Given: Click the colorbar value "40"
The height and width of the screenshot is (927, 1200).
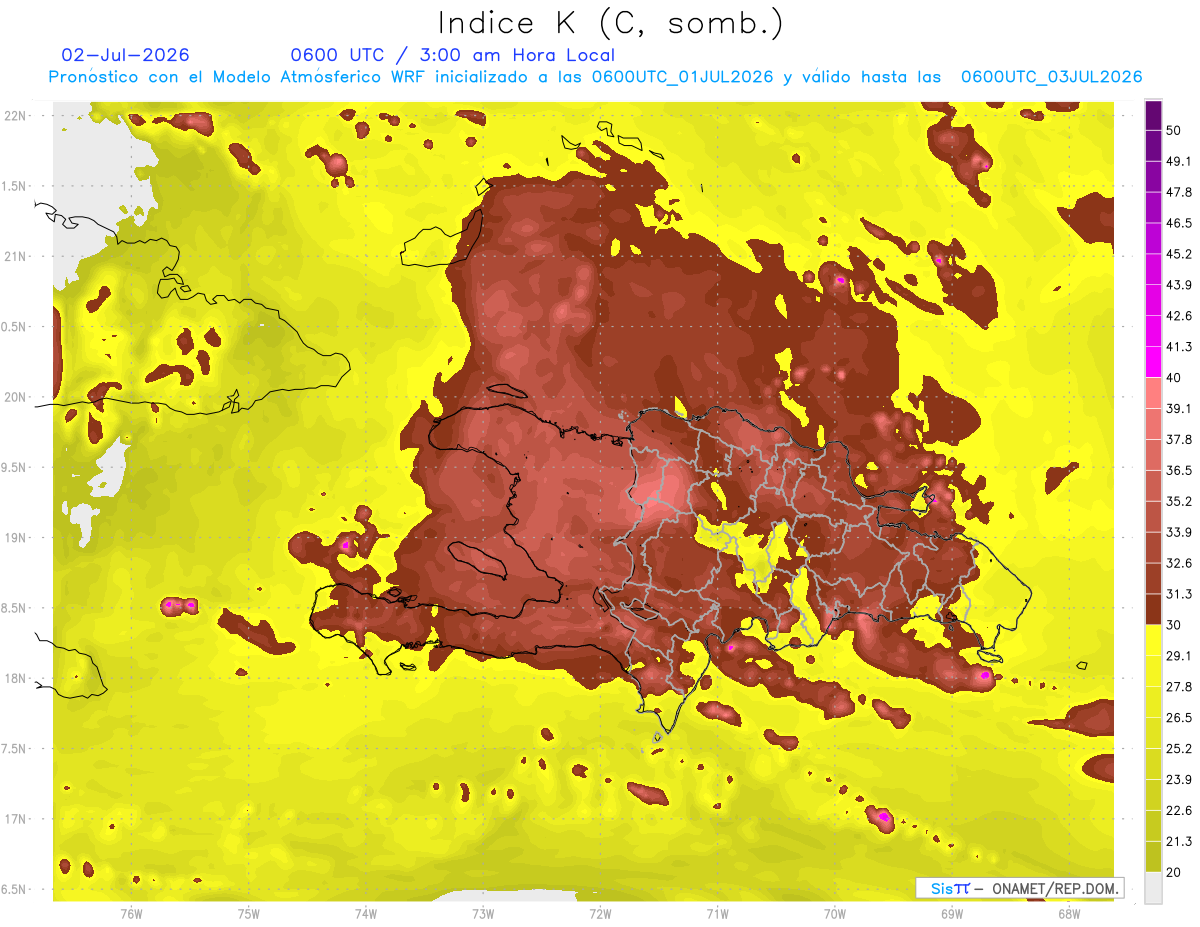Looking at the screenshot, I should tap(1174, 378).
